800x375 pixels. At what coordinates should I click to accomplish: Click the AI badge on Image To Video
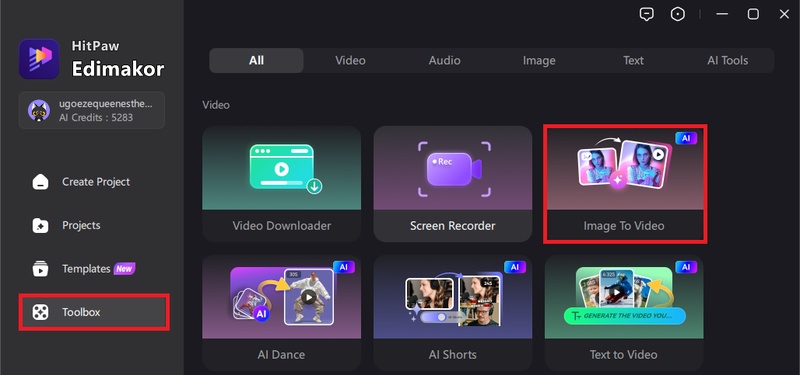coord(686,138)
